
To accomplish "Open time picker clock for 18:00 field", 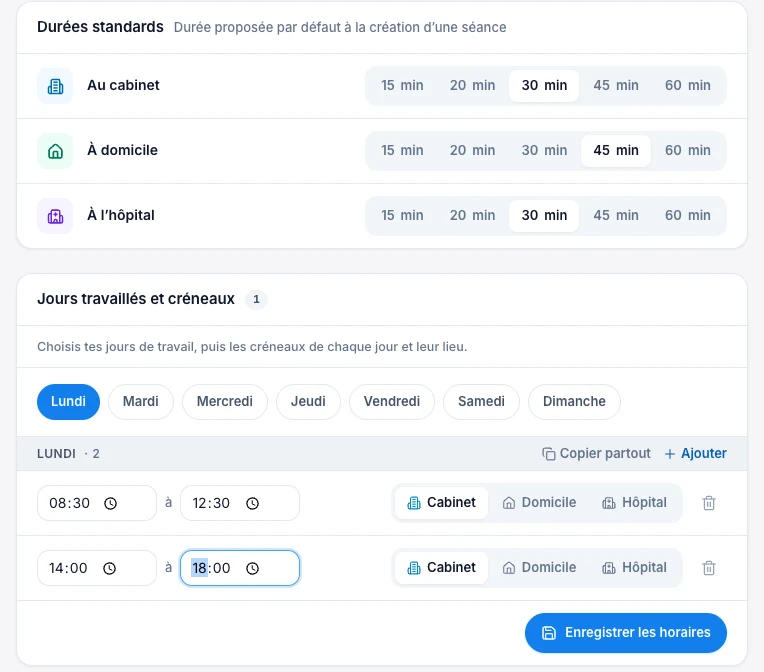I will pyautogui.click(x=252, y=568).
